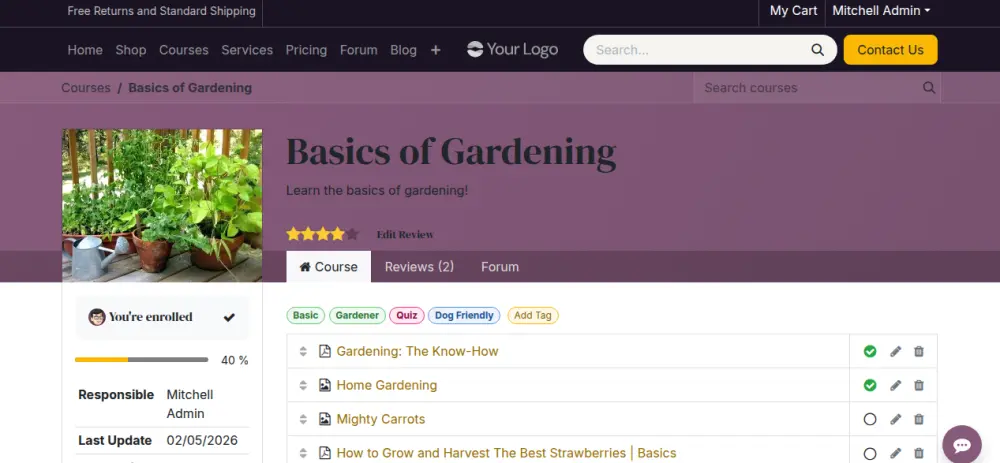Open the Home Gardening lesson
The height and width of the screenshot is (463, 1000).
click(x=386, y=385)
